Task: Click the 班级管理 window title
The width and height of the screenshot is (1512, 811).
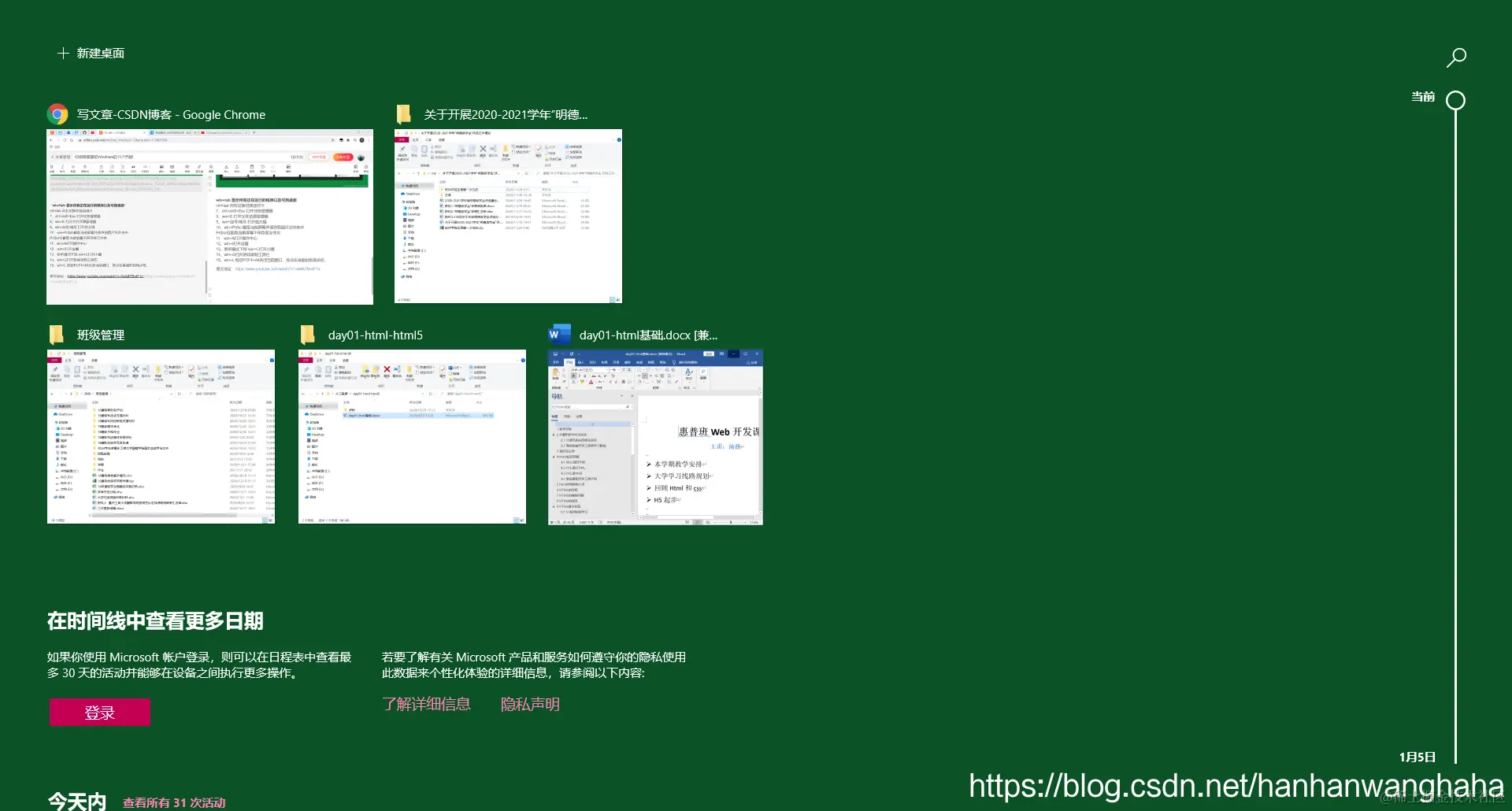Action: (x=101, y=335)
